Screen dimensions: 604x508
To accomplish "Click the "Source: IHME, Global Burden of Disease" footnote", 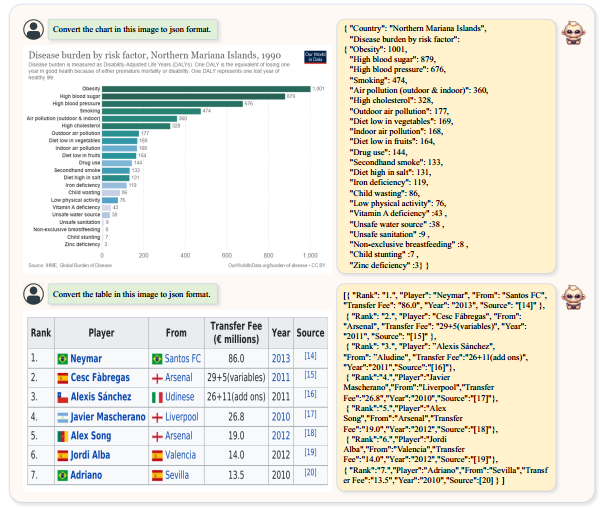I will coord(70,265).
